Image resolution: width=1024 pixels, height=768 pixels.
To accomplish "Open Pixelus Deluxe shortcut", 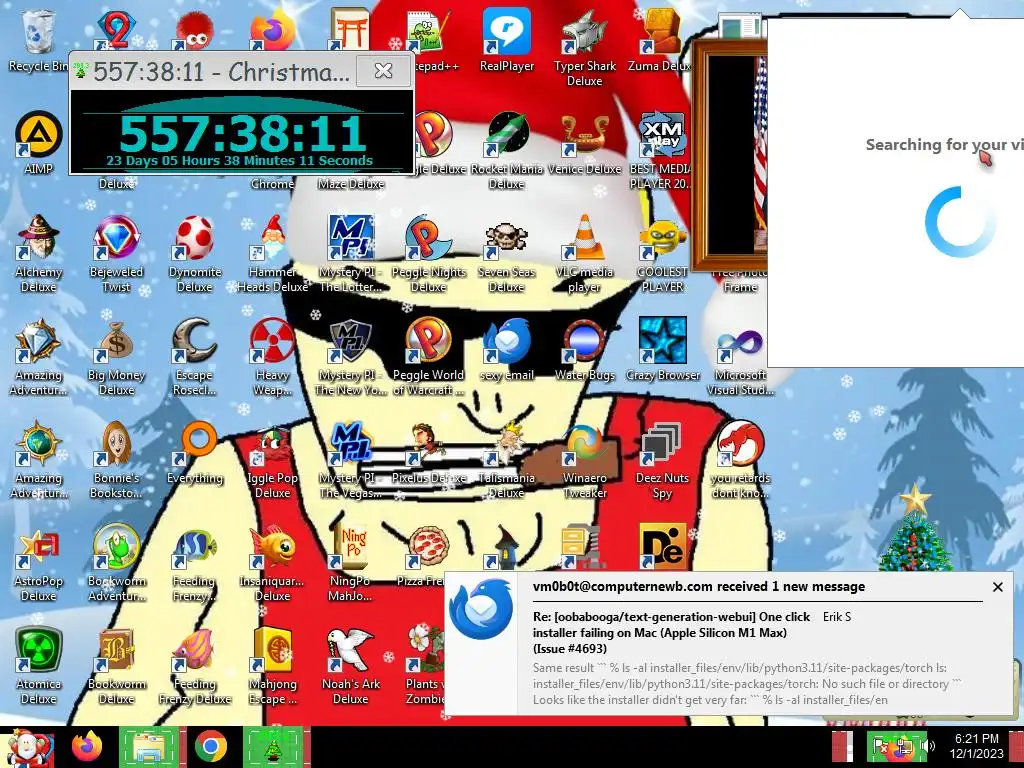I will [x=429, y=453].
